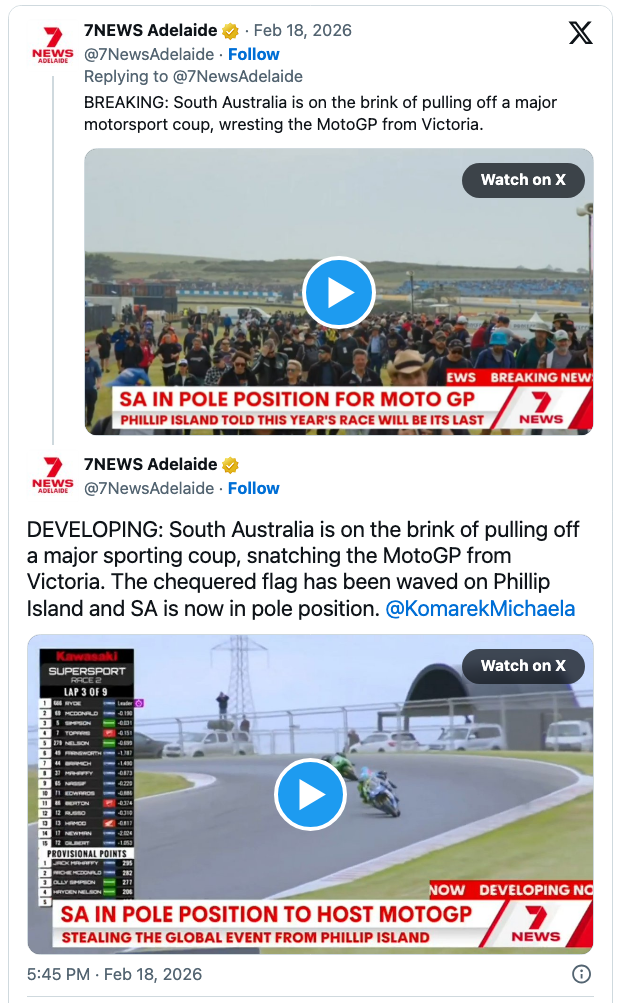Click the verified badge on the second tweet
The width and height of the screenshot is (621, 1003).
tap(231, 465)
